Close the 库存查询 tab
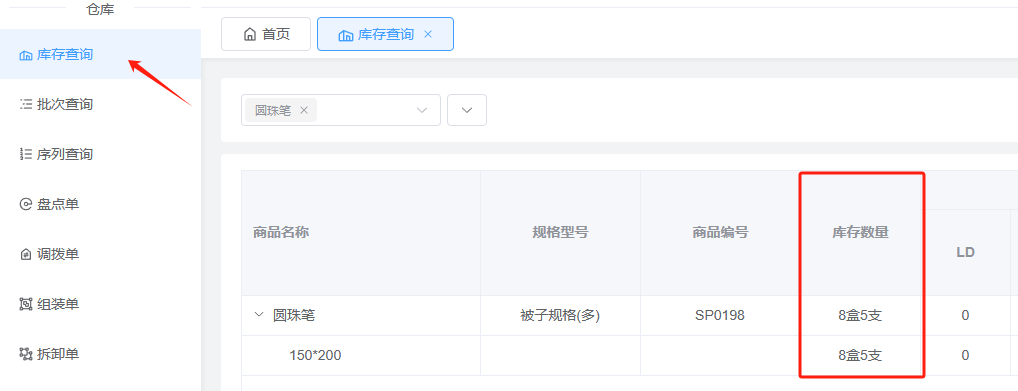Viewport: 1018px width, 391px height. coord(428,34)
